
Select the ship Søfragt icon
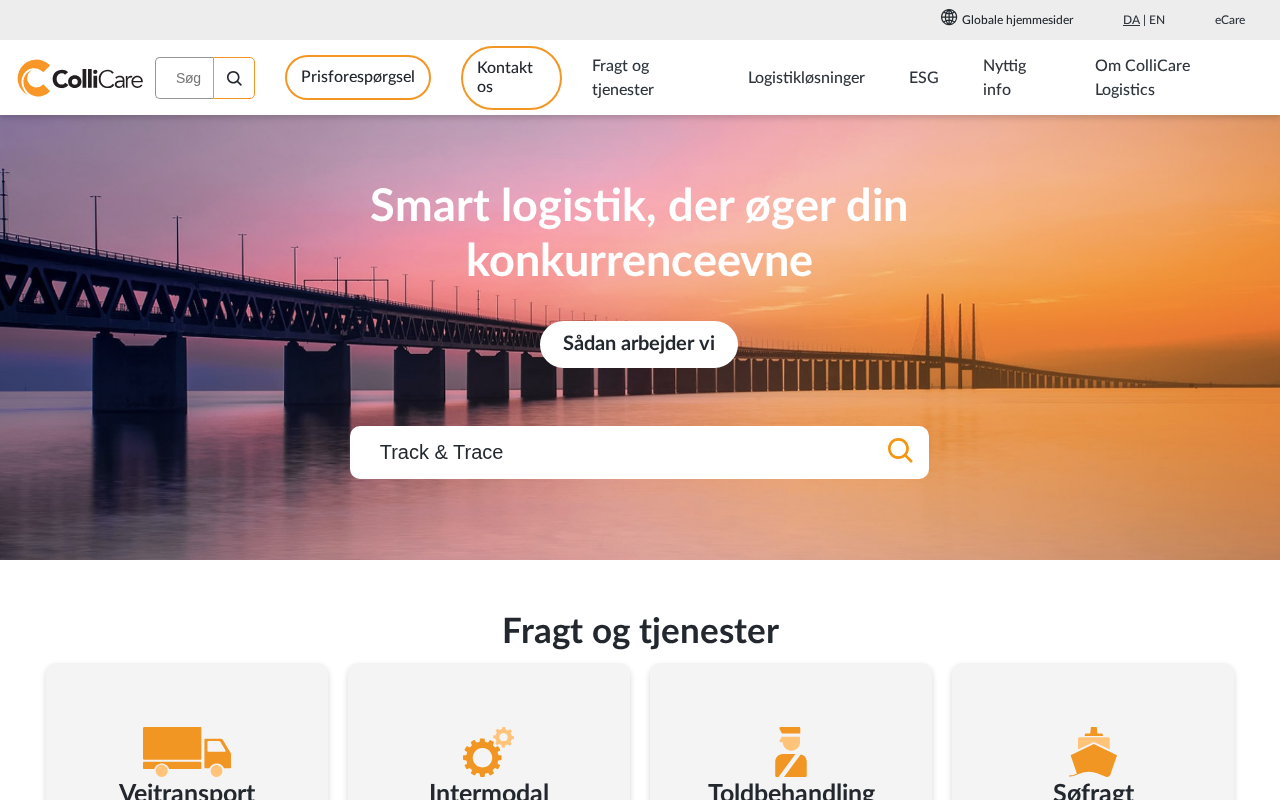point(1093,752)
